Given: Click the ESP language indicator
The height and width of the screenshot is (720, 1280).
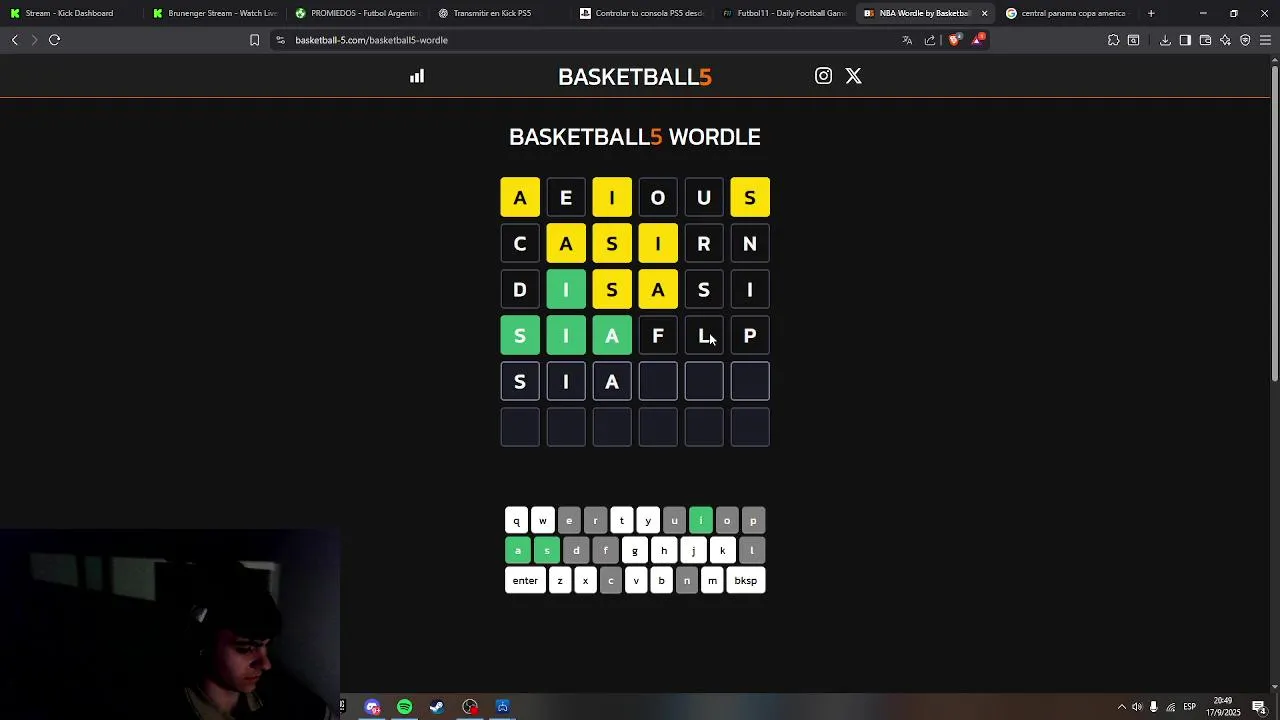Looking at the screenshot, I should [x=1189, y=707].
